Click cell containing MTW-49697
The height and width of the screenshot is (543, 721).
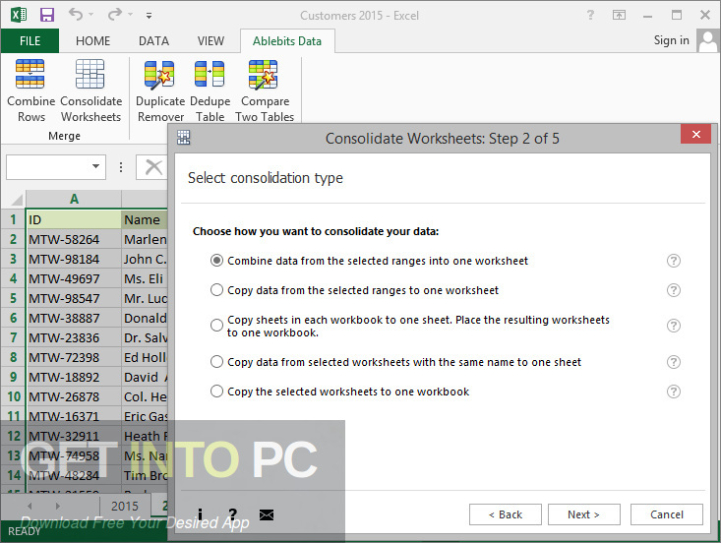pos(74,279)
